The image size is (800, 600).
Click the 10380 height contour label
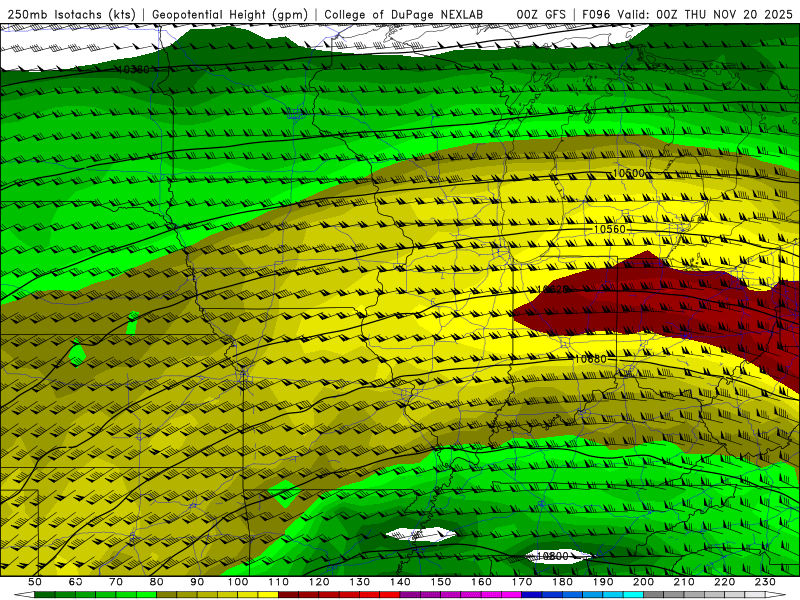(x=133, y=69)
